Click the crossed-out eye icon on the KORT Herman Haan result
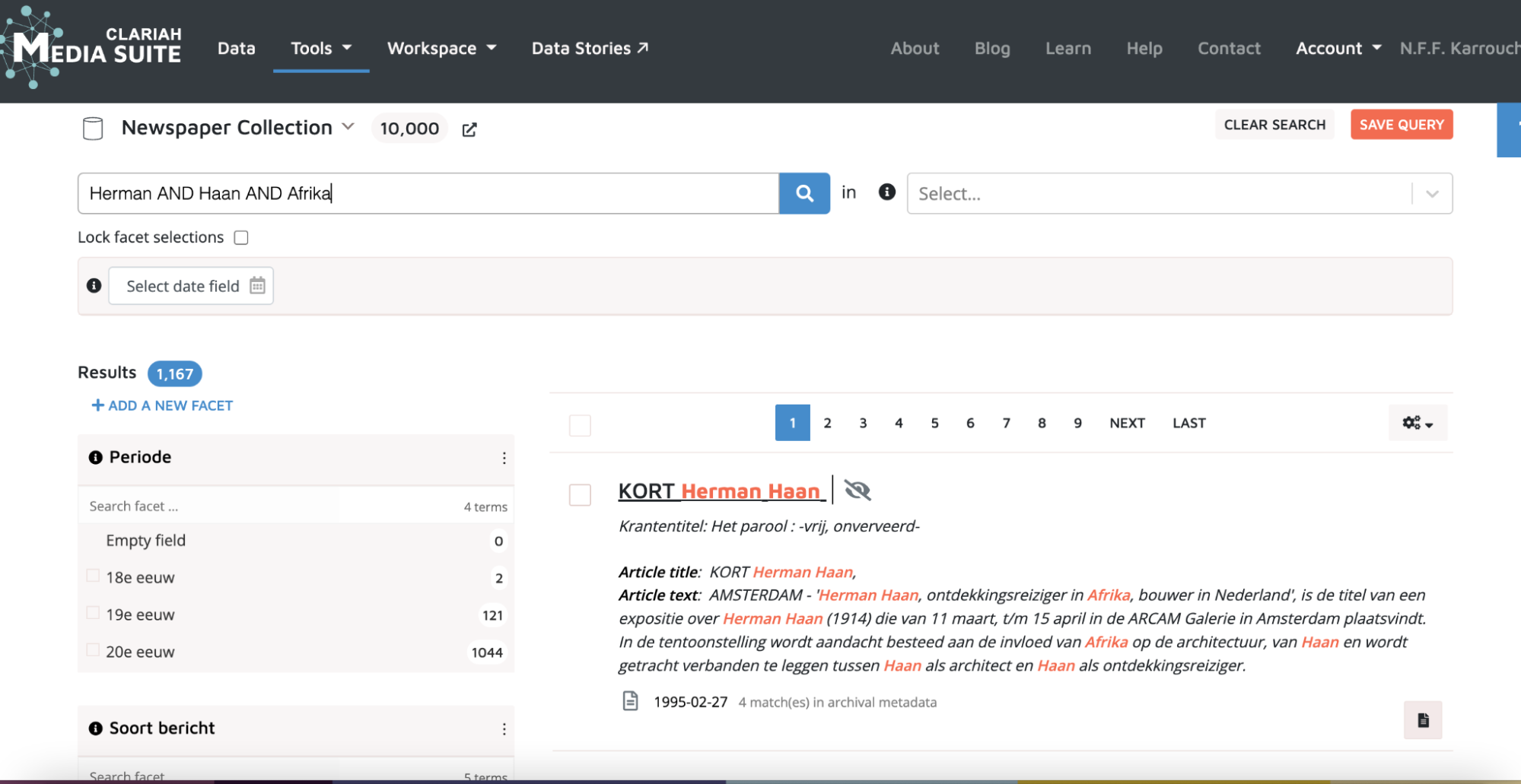The image size is (1521, 784). tap(858, 491)
